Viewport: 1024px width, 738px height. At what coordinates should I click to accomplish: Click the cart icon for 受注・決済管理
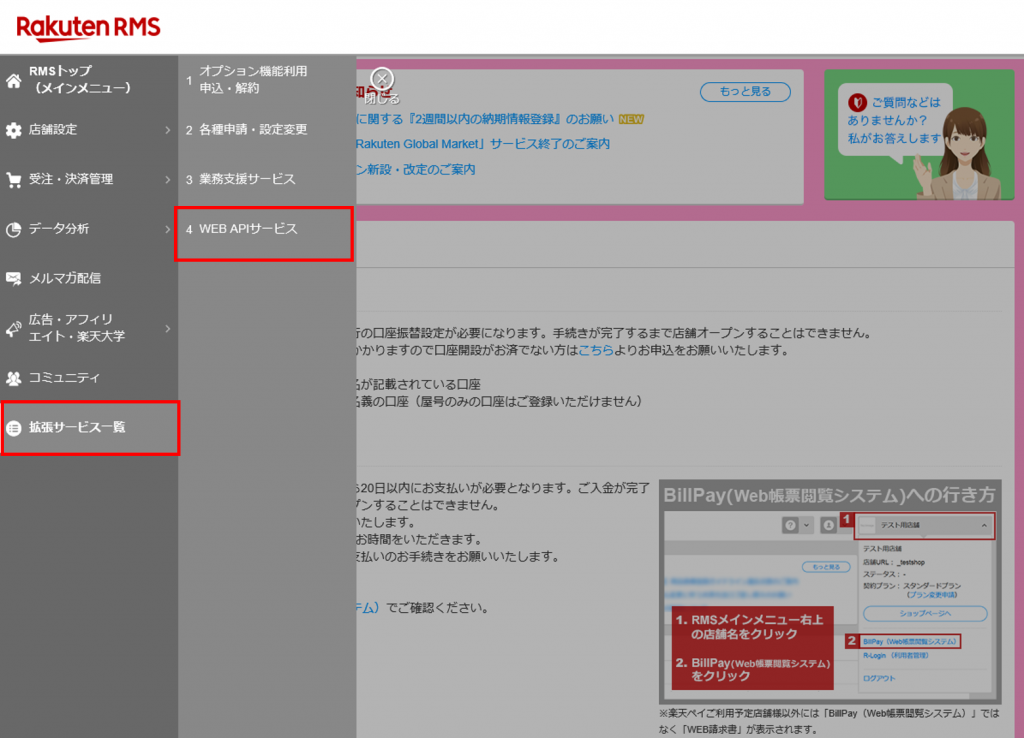[13, 180]
